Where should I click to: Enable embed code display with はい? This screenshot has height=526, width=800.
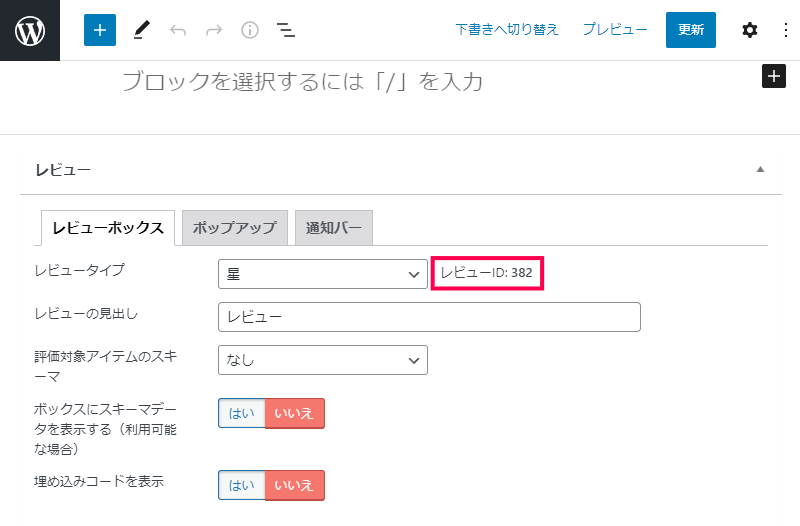point(242,485)
